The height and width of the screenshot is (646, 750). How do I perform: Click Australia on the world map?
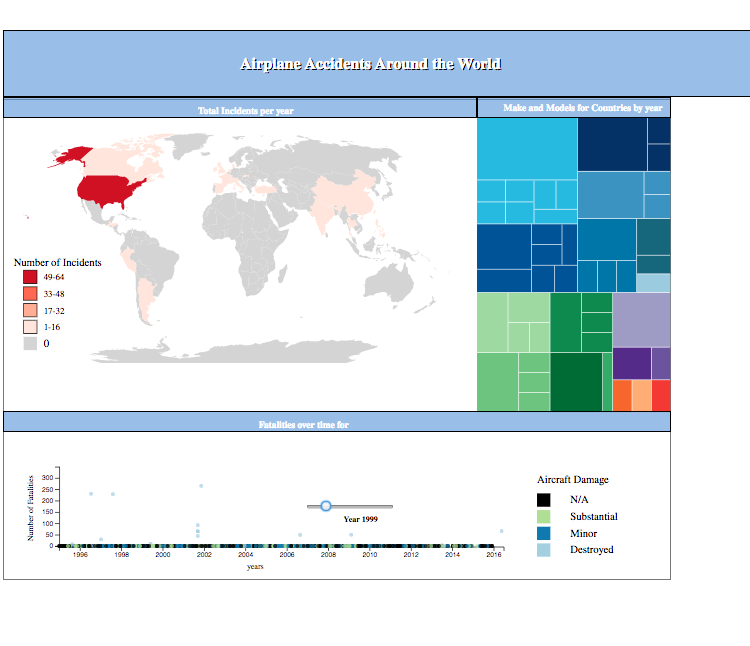coord(389,283)
